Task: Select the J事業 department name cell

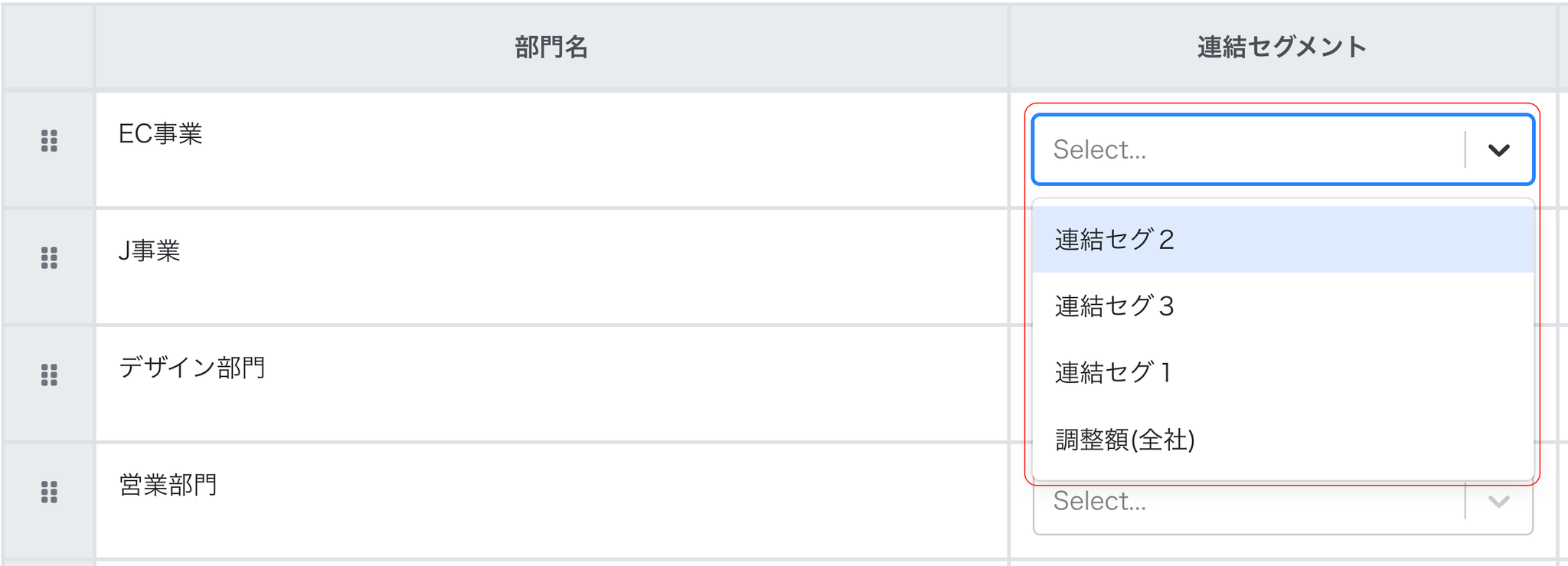Action: click(x=150, y=251)
